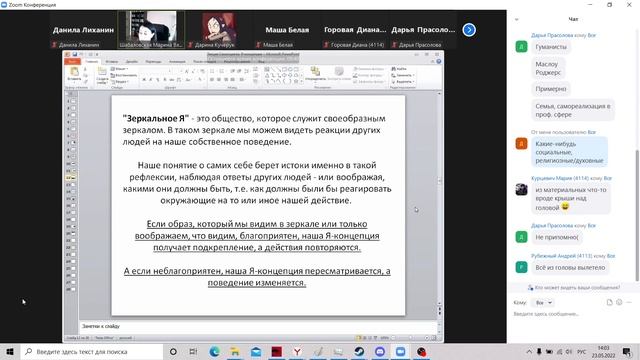This screenshot has height=360, width=640.
Task: Click chat message 'Маслоу Роджерс'
Action: point(548,68)
